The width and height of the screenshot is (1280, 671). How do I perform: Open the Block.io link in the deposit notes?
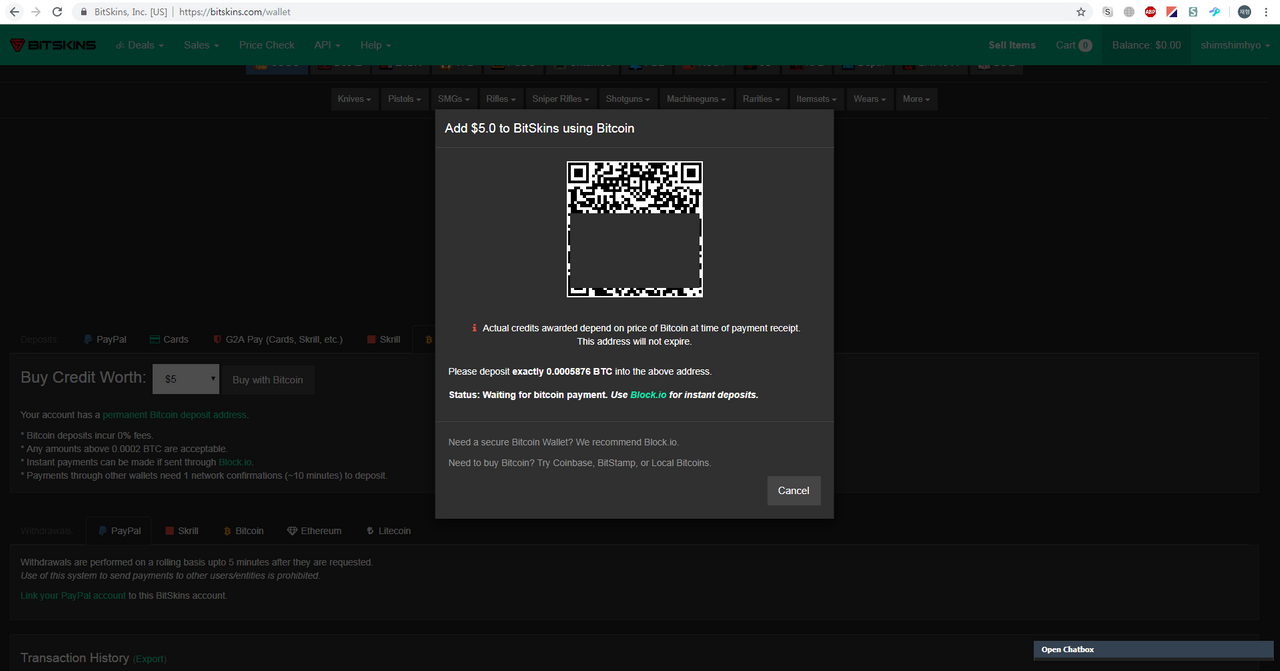(236, 462)
